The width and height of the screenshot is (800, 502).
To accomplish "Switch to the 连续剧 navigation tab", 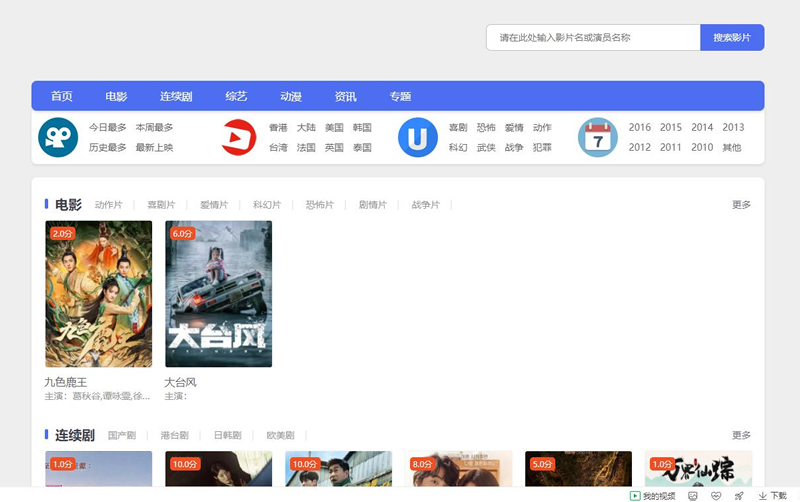I will pos(176,96).
